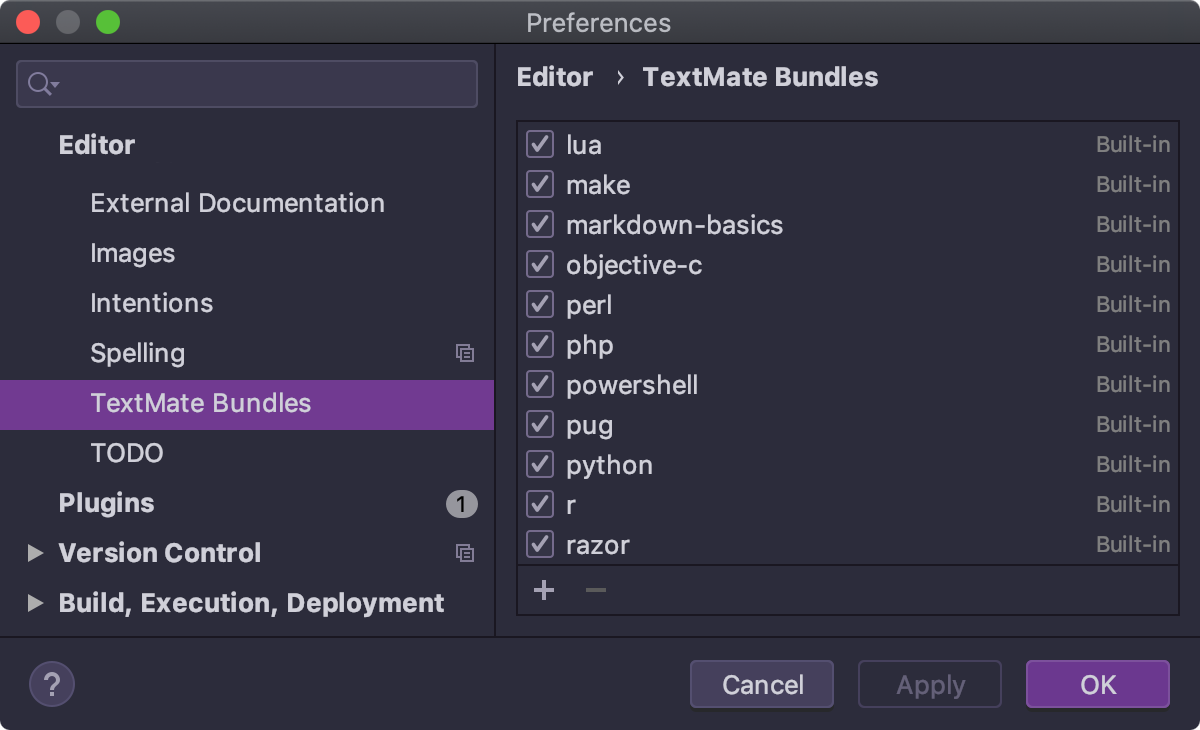Screen dimensions: 1200x730
Task: Uncheck the make bundle checkbox
Action: click(x=540, y=184)
